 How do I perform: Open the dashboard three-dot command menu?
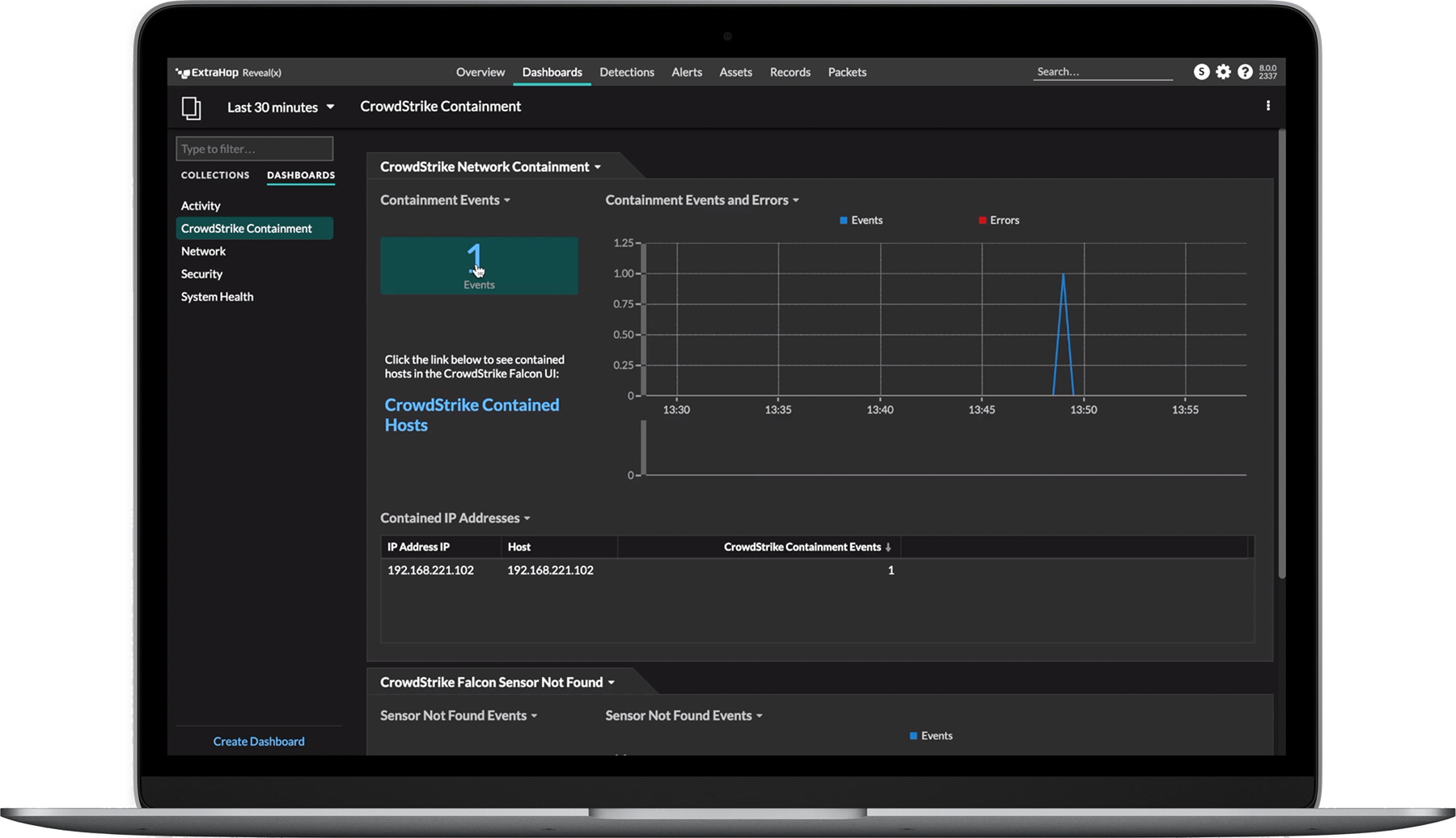1268,106
